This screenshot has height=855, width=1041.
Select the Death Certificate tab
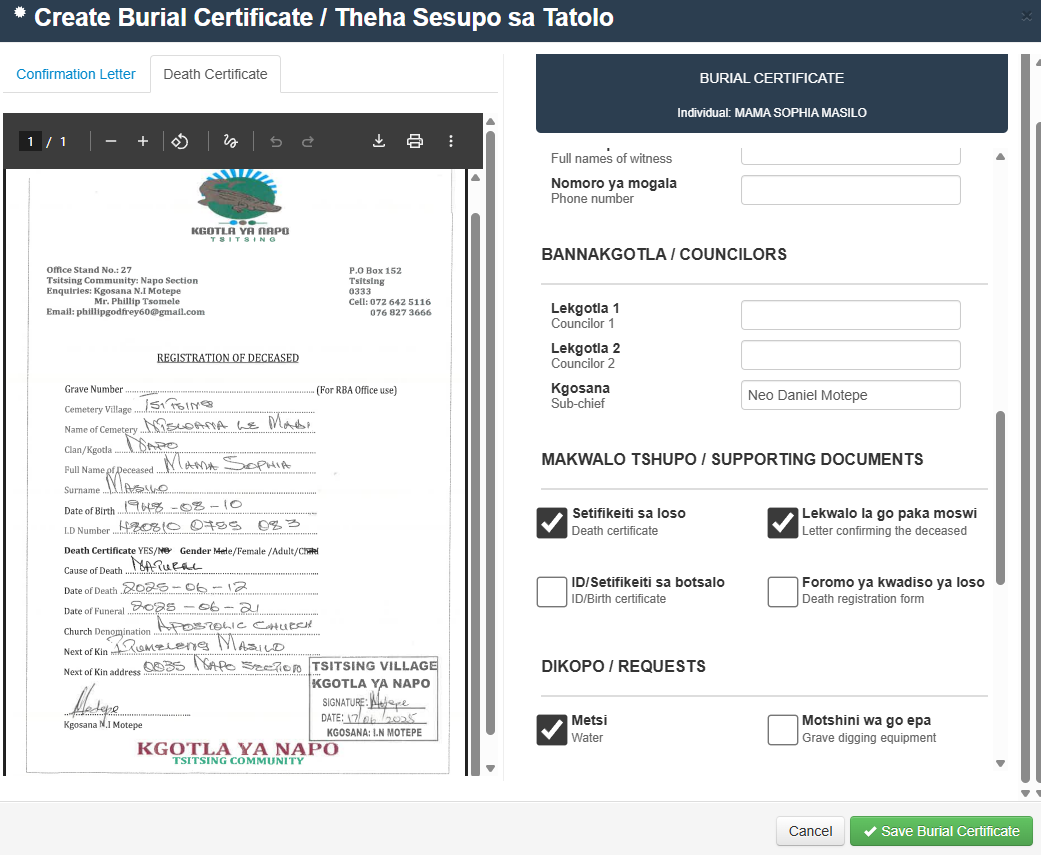(215, 74)
